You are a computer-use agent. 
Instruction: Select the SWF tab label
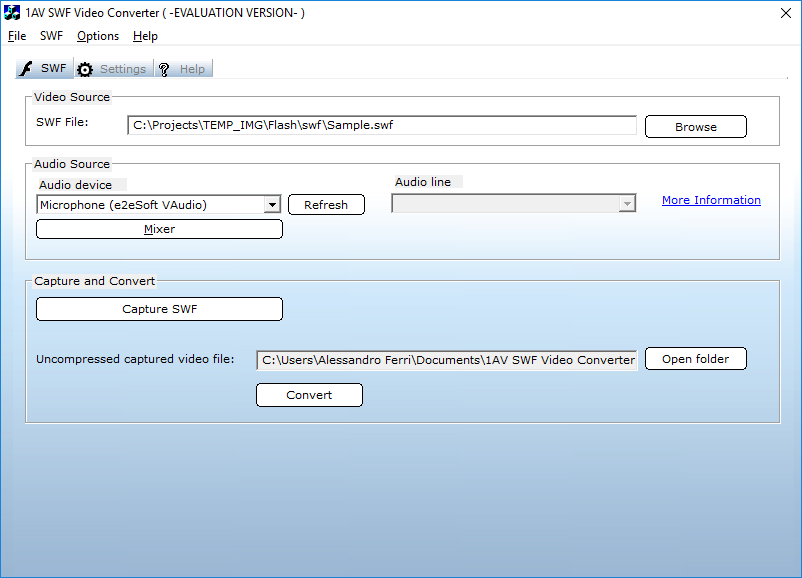tap(54, 68)
